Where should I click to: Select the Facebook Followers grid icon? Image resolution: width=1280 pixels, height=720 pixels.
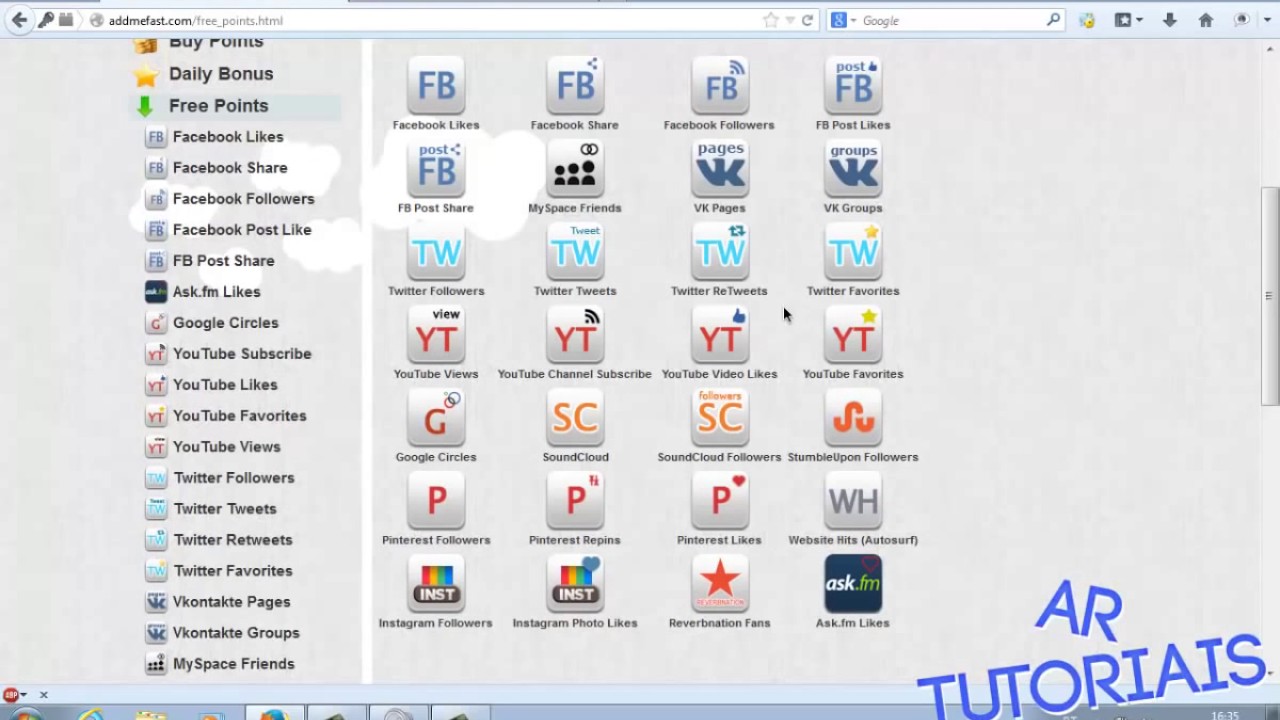point(720,86)
